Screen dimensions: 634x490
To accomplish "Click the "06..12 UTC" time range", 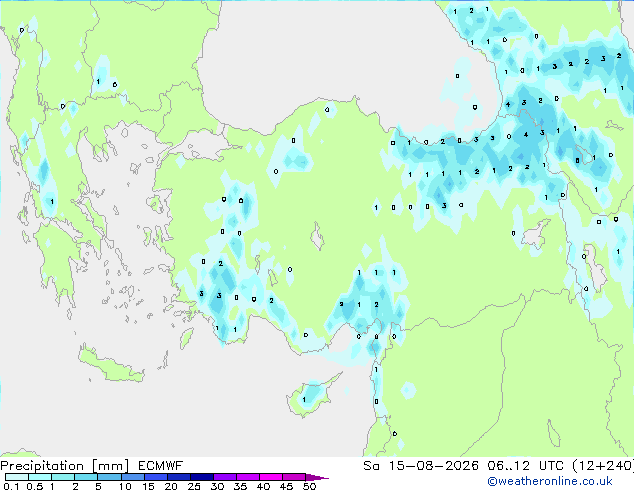I will (x=525, y=466).
